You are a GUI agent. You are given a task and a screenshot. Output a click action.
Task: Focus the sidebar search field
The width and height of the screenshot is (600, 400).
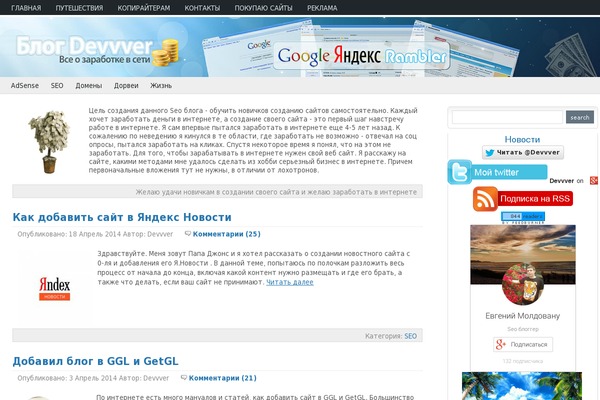[x=507, y=117]
